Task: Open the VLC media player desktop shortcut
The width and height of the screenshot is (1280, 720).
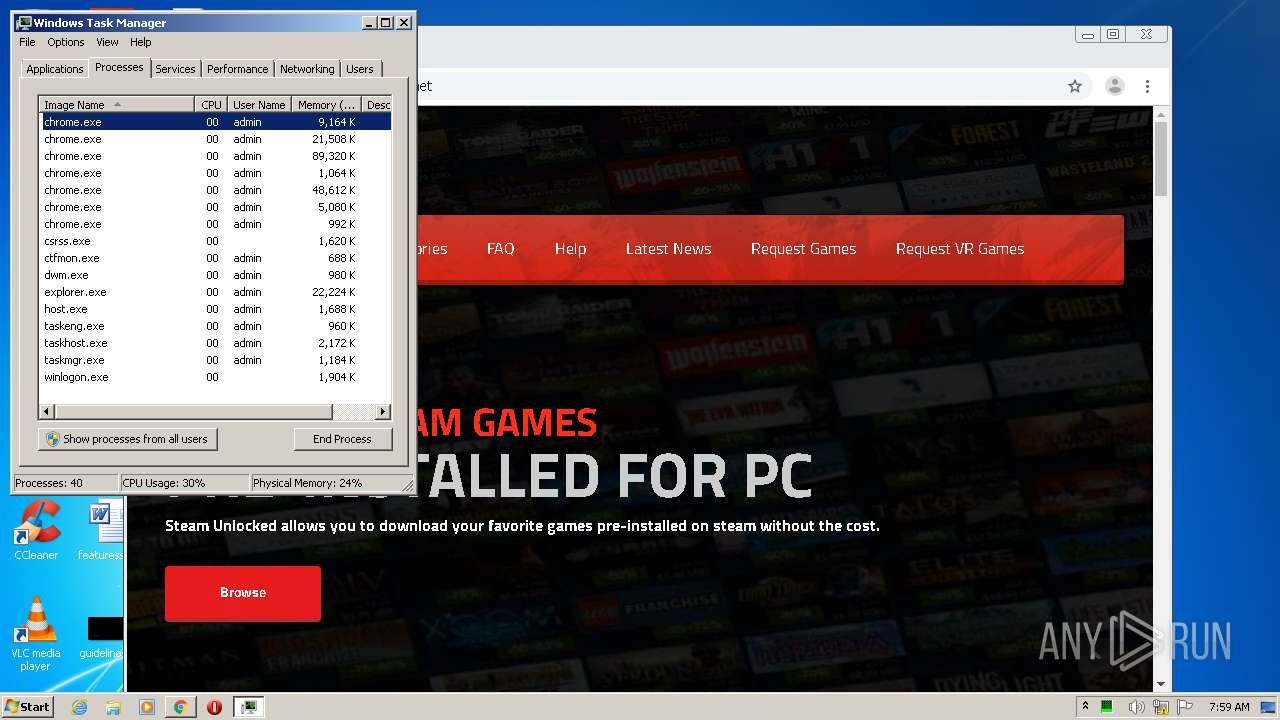Action: click(36, 634)
